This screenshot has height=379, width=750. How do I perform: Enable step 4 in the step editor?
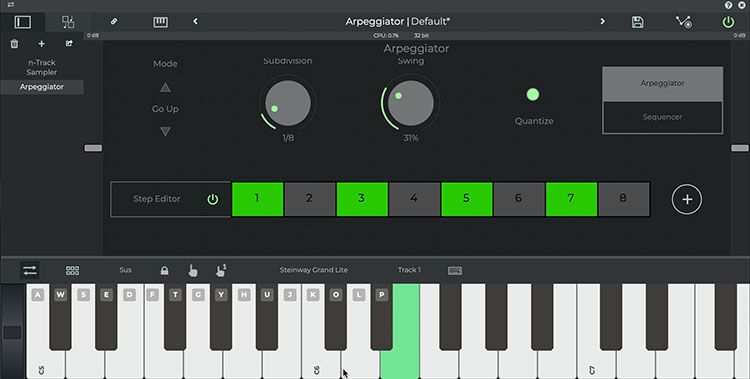click(414, 199)
